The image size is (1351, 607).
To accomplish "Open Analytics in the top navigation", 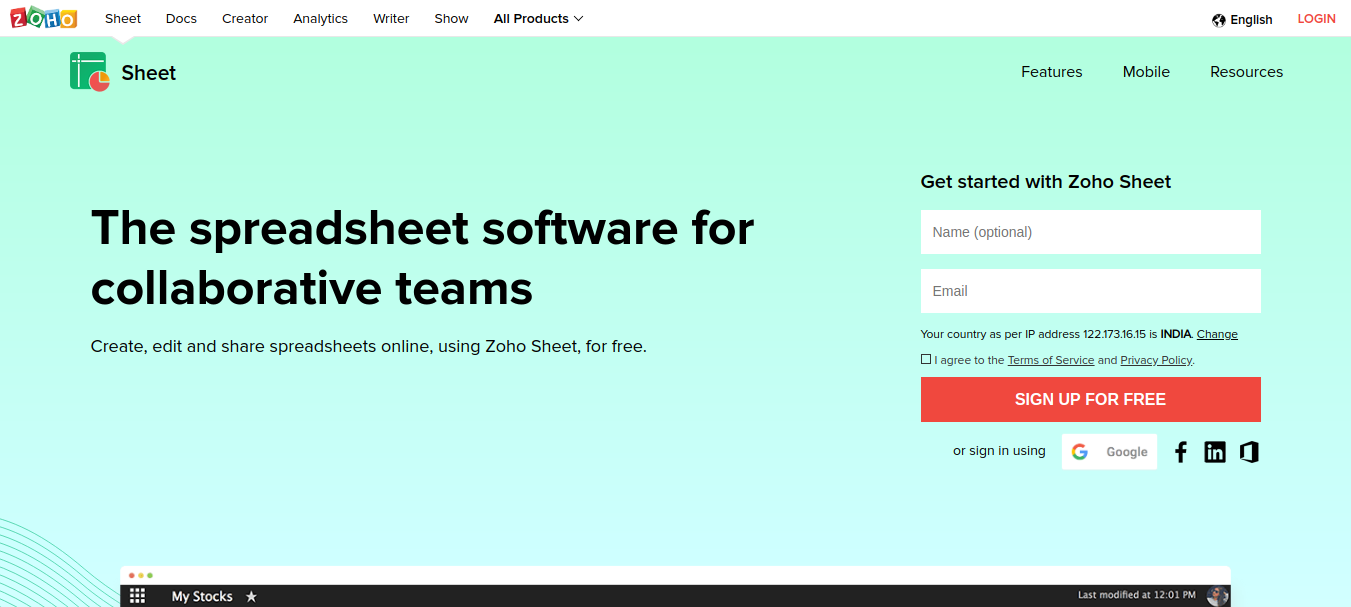I will coord(321,19).
